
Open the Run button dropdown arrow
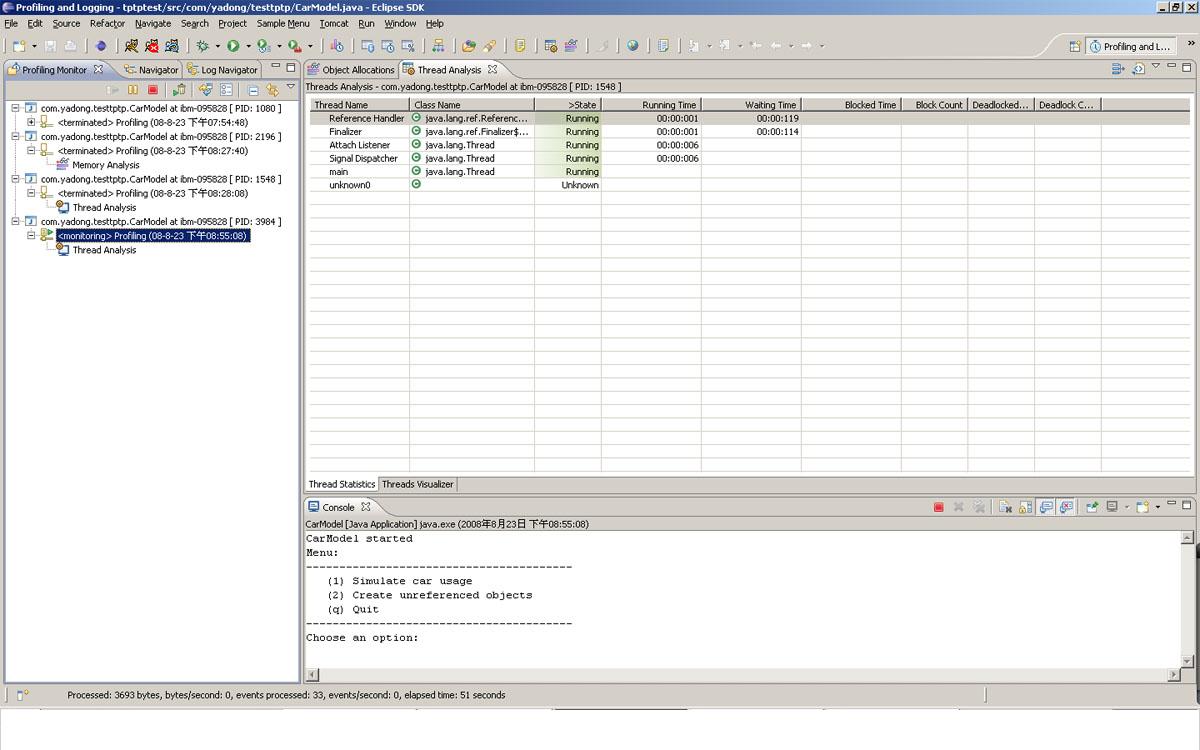[248, 46]
